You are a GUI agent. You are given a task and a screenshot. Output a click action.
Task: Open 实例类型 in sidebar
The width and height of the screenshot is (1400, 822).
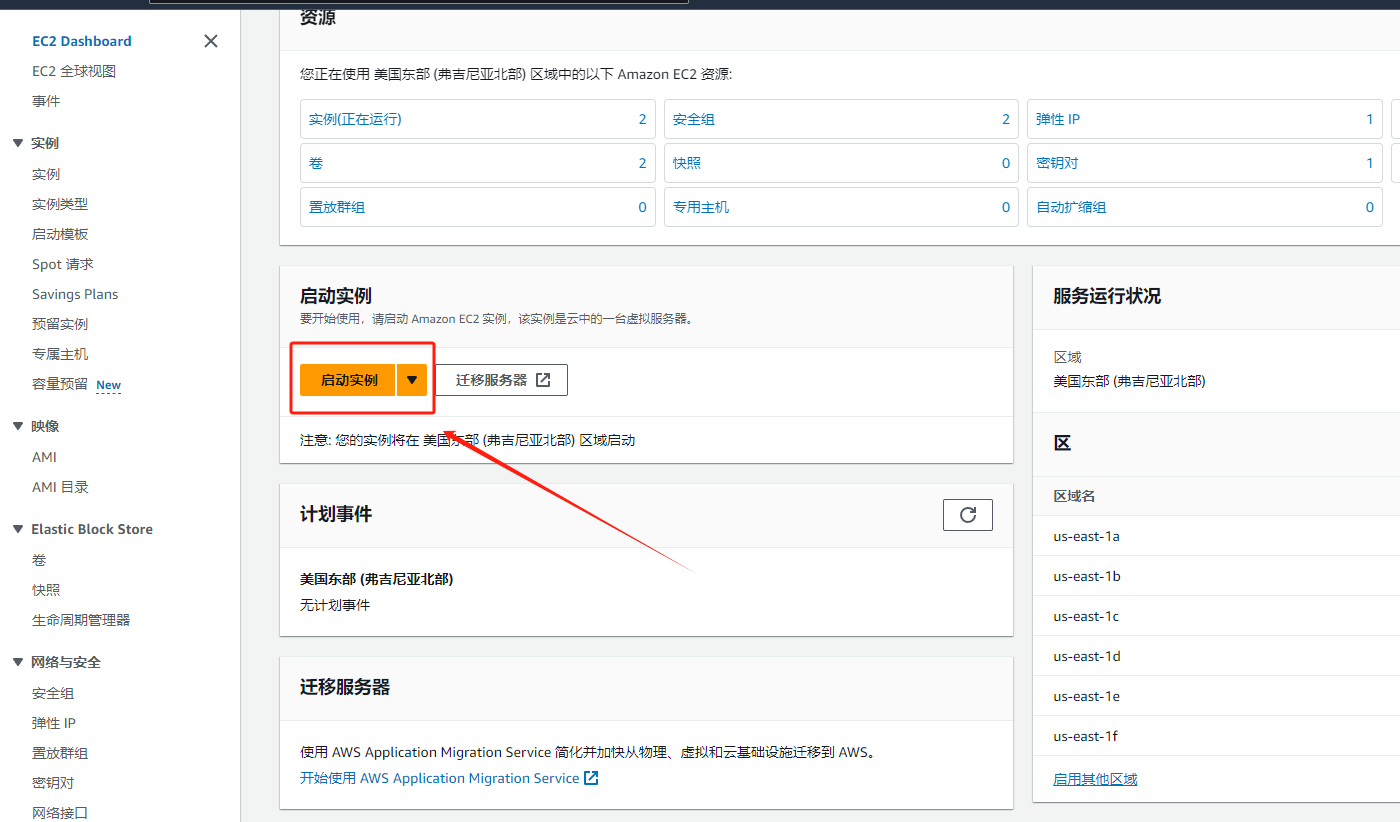(60, 204)
